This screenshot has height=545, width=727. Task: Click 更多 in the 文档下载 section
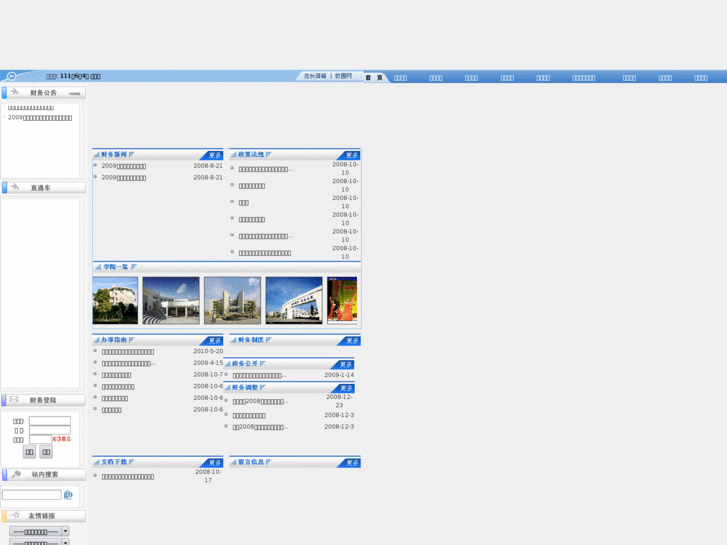tap(215, 463)
